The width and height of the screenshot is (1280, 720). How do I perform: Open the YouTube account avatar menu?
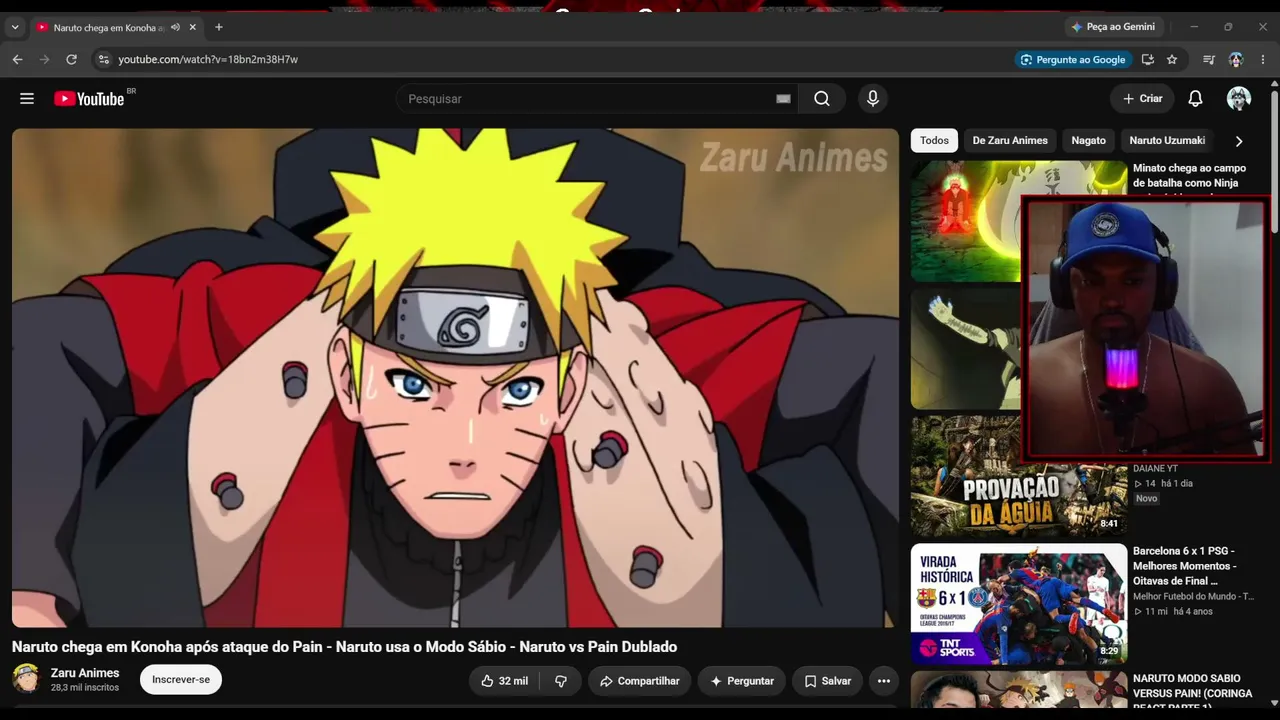(x=1239, y=99)
